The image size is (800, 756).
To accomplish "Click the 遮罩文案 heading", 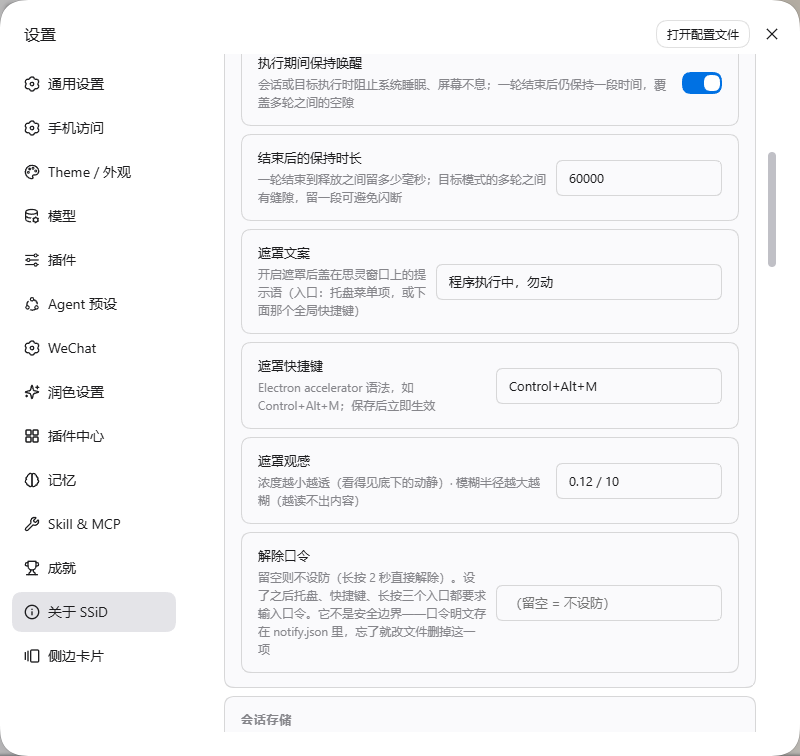I will click(x=284, y=253).
